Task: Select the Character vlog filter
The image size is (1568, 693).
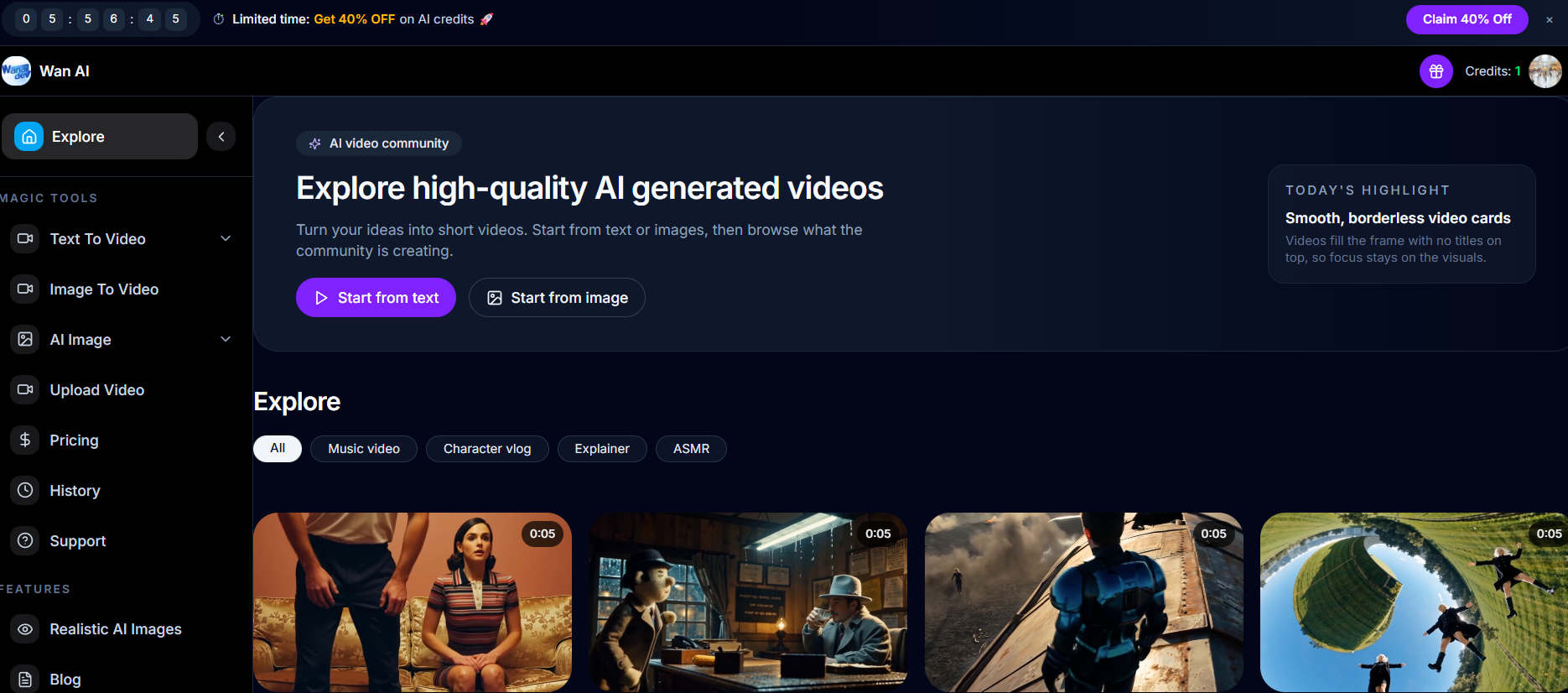Action: coord(487,449)
